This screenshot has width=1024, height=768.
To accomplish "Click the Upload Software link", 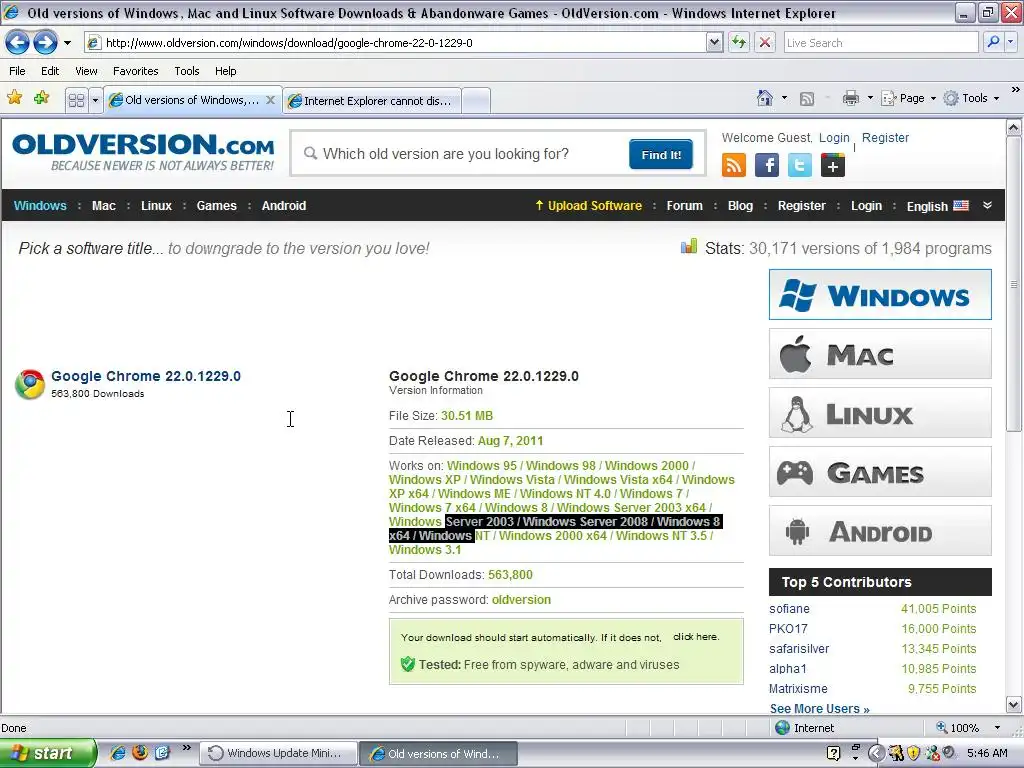I will click(x=588, y=206).
